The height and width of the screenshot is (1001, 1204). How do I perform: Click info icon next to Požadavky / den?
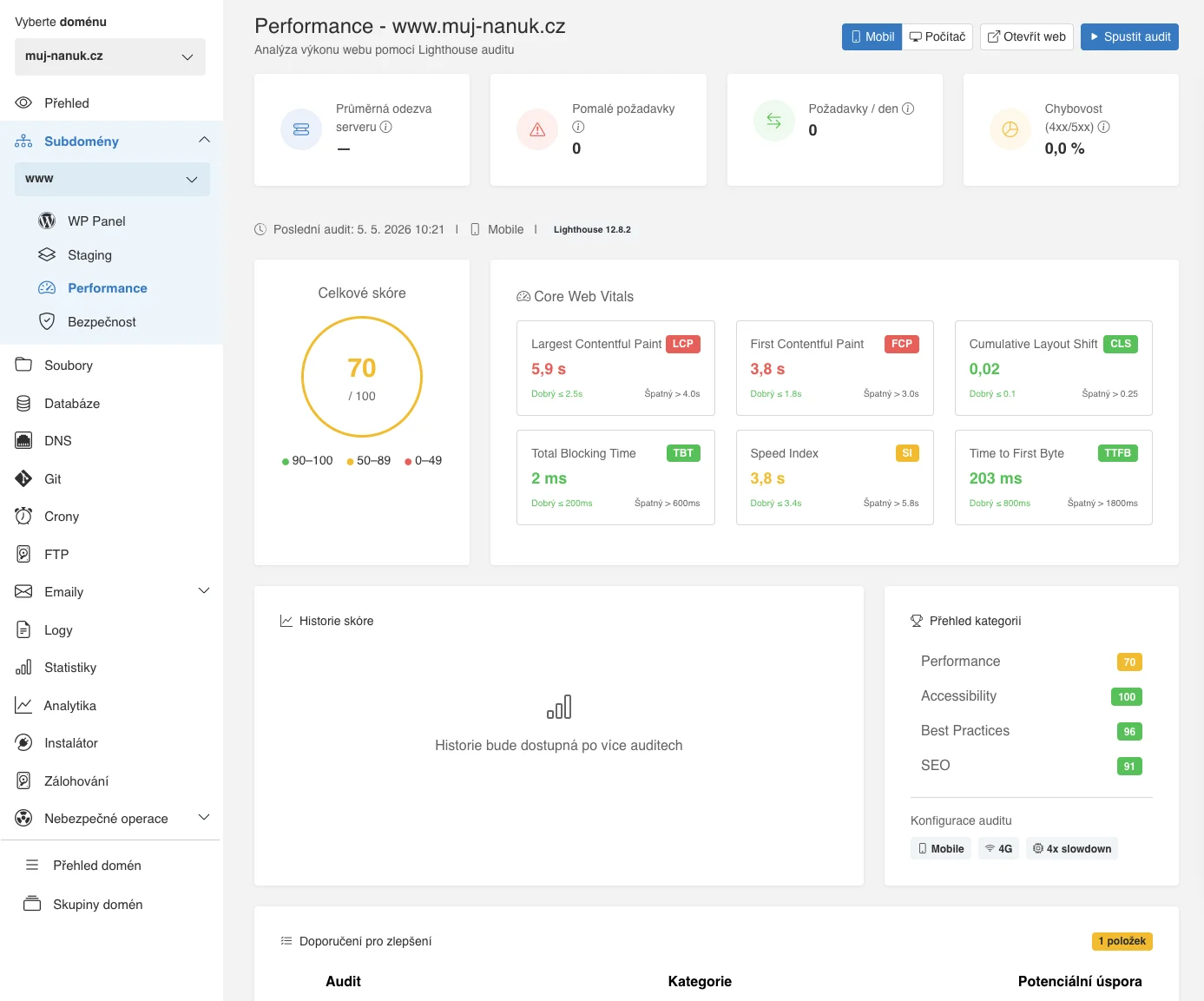(908, 109)
